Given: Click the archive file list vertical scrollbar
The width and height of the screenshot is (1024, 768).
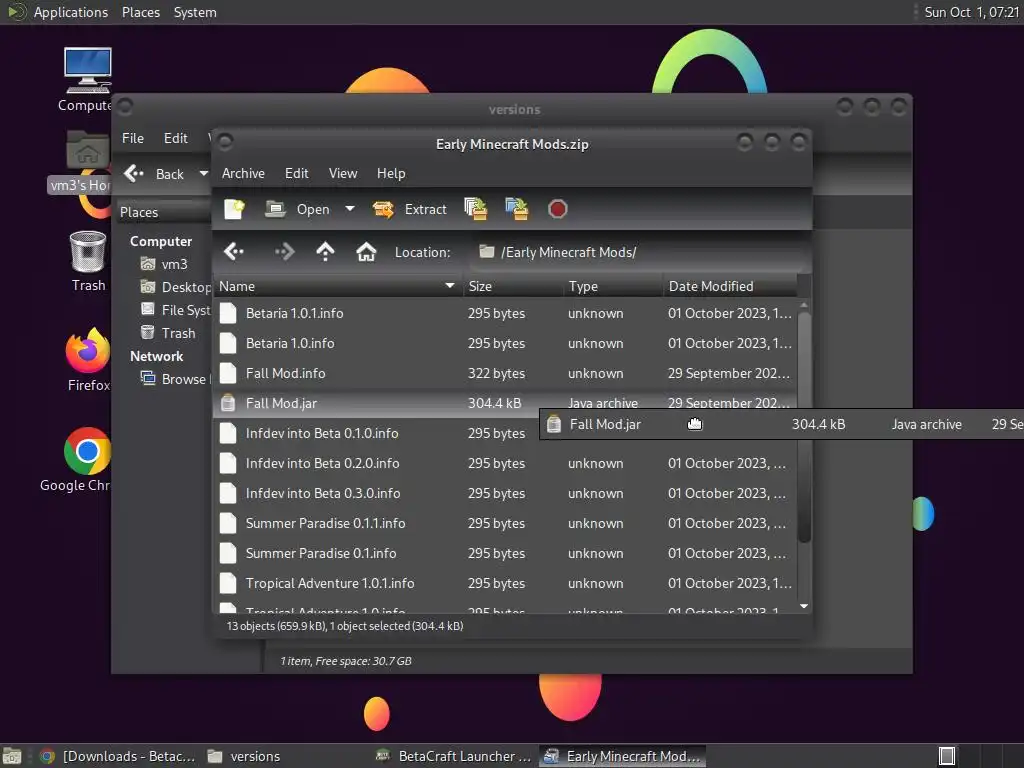Looking at the screenshot, I should click(x=805, y=428).
